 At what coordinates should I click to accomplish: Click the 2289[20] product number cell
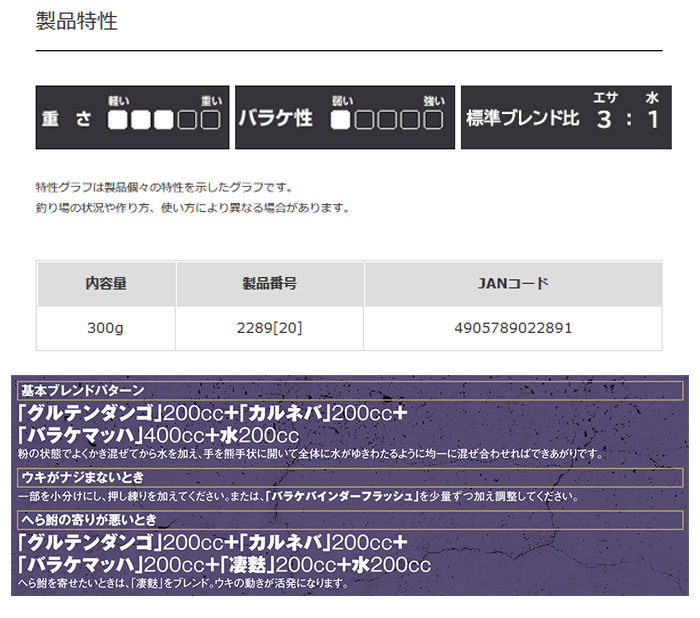[x=269, y=328]
